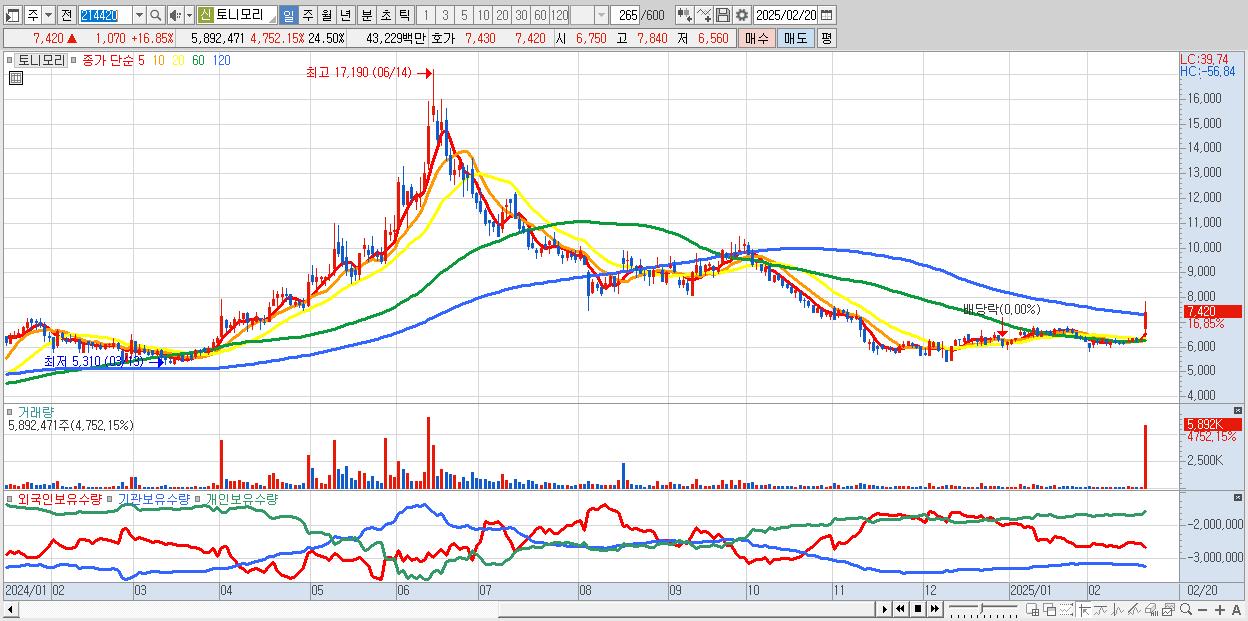The width and height of the screenshot is (1248, 621).
Task: Click the crosshair grid window icon
Action: pos(1033,609)
